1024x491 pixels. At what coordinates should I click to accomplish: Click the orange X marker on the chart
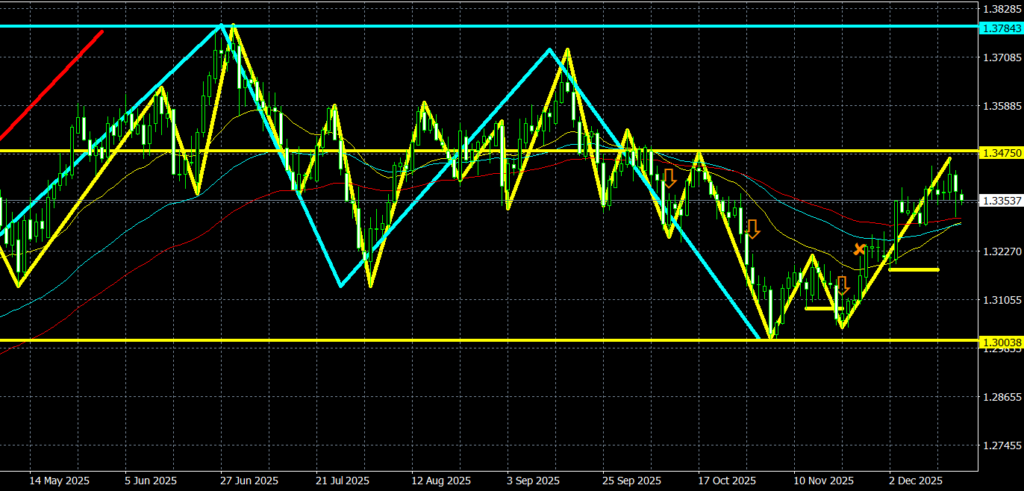[859, 248]
